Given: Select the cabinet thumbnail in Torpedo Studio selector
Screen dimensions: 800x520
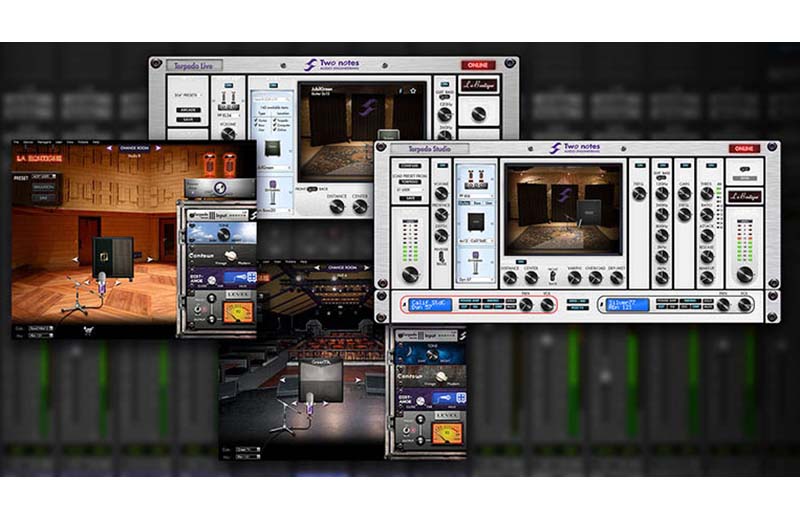Looking at the screenshot, I should 476,222.
